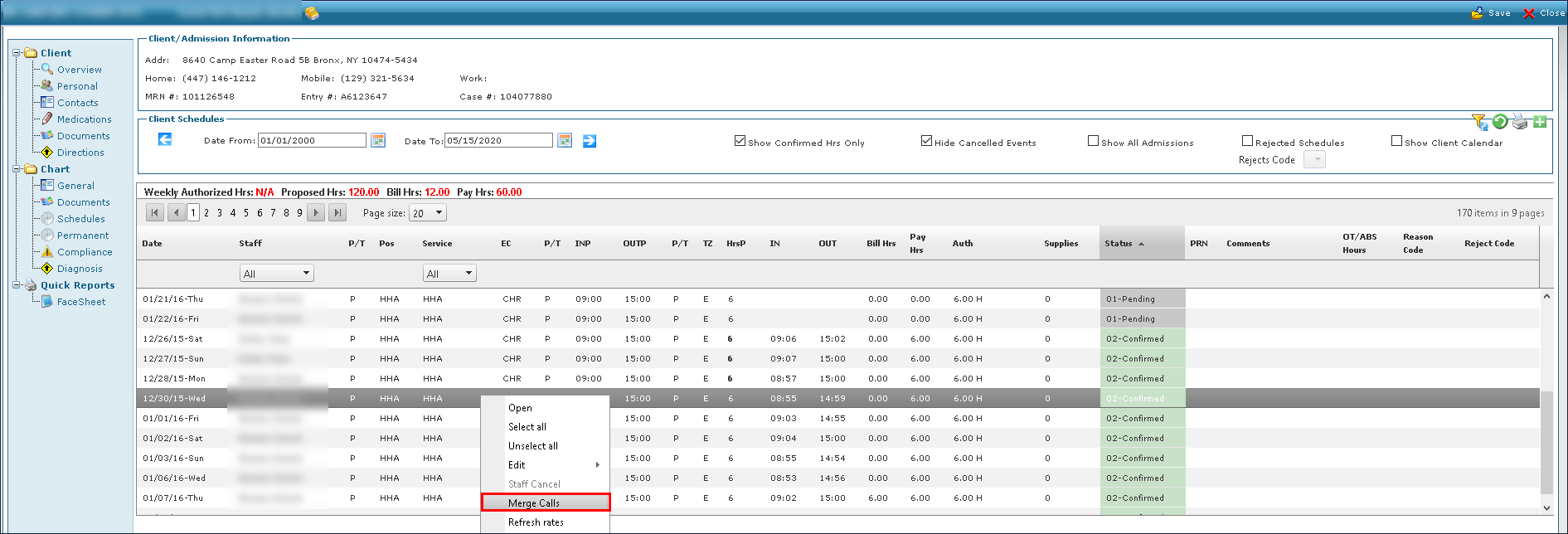Click the Save button
1568x534 pixels.
pyautogui.click(x=1491, y=12)
